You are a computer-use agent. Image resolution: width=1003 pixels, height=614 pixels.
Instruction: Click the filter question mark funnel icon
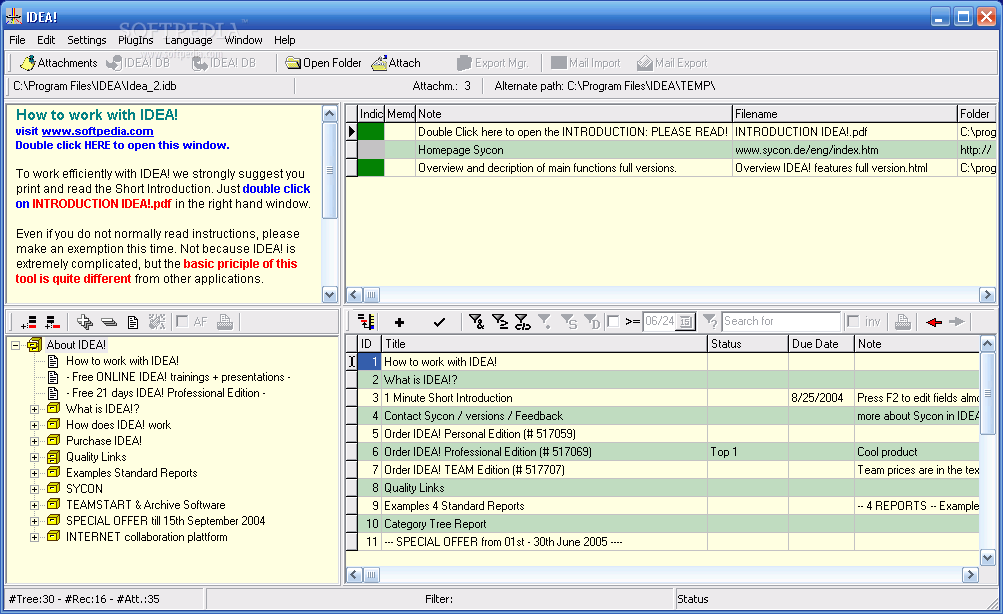[709, 322]
